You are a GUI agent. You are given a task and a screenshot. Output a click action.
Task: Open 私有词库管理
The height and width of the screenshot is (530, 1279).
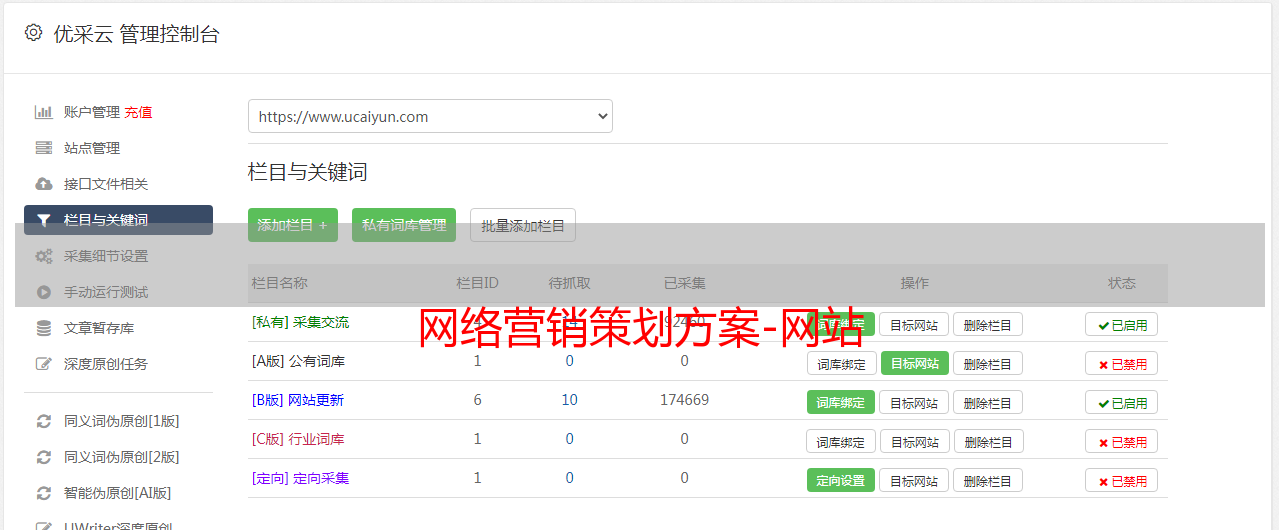404,225
